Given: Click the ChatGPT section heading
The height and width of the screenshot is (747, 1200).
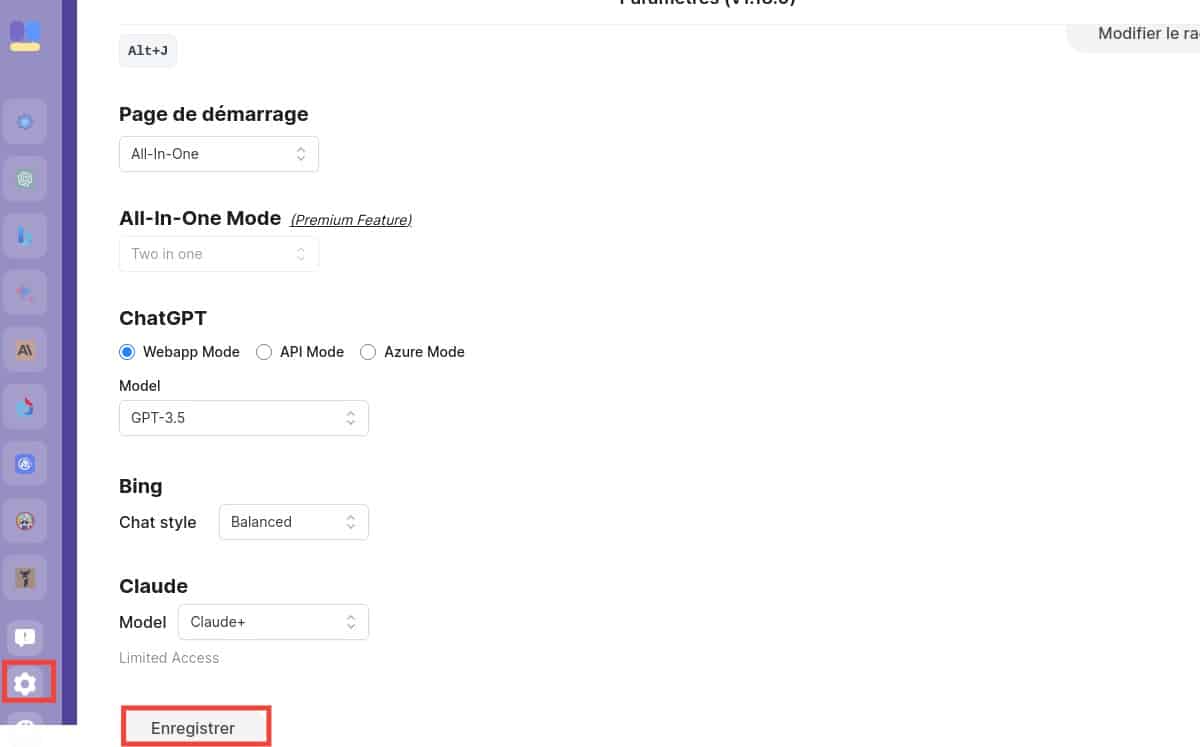Looking at the screenshot, I should tap(163, 318).
